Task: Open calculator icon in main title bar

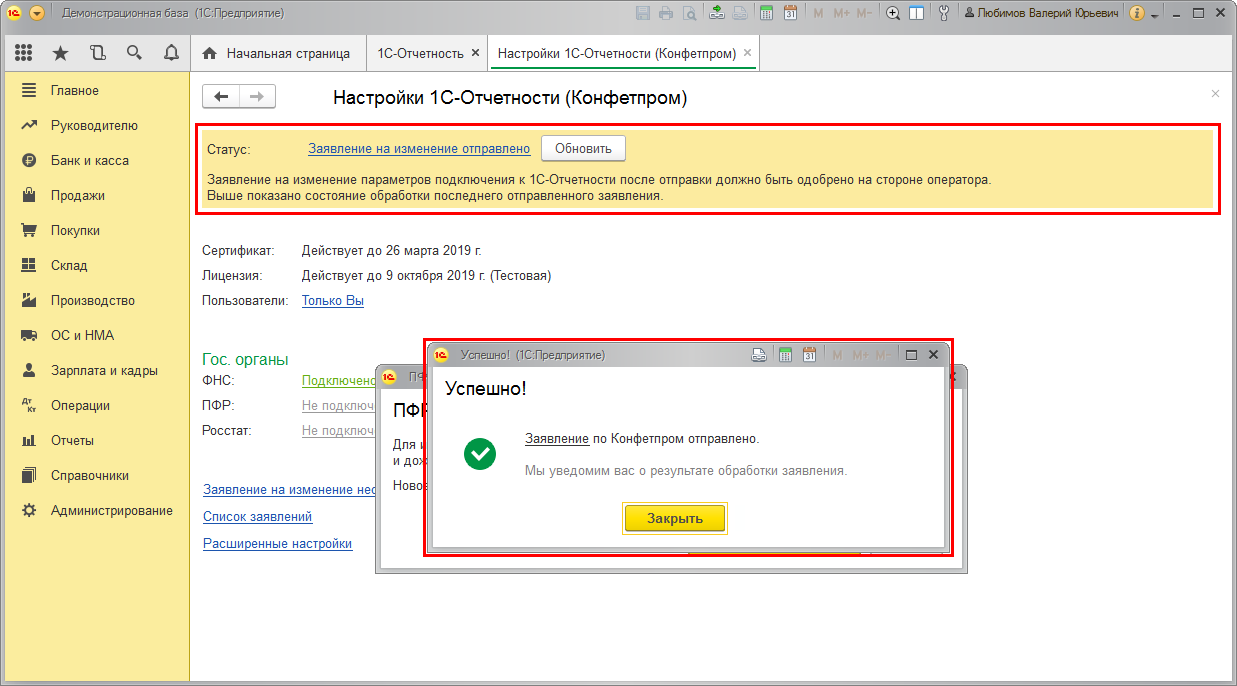Action: point(767,13)
